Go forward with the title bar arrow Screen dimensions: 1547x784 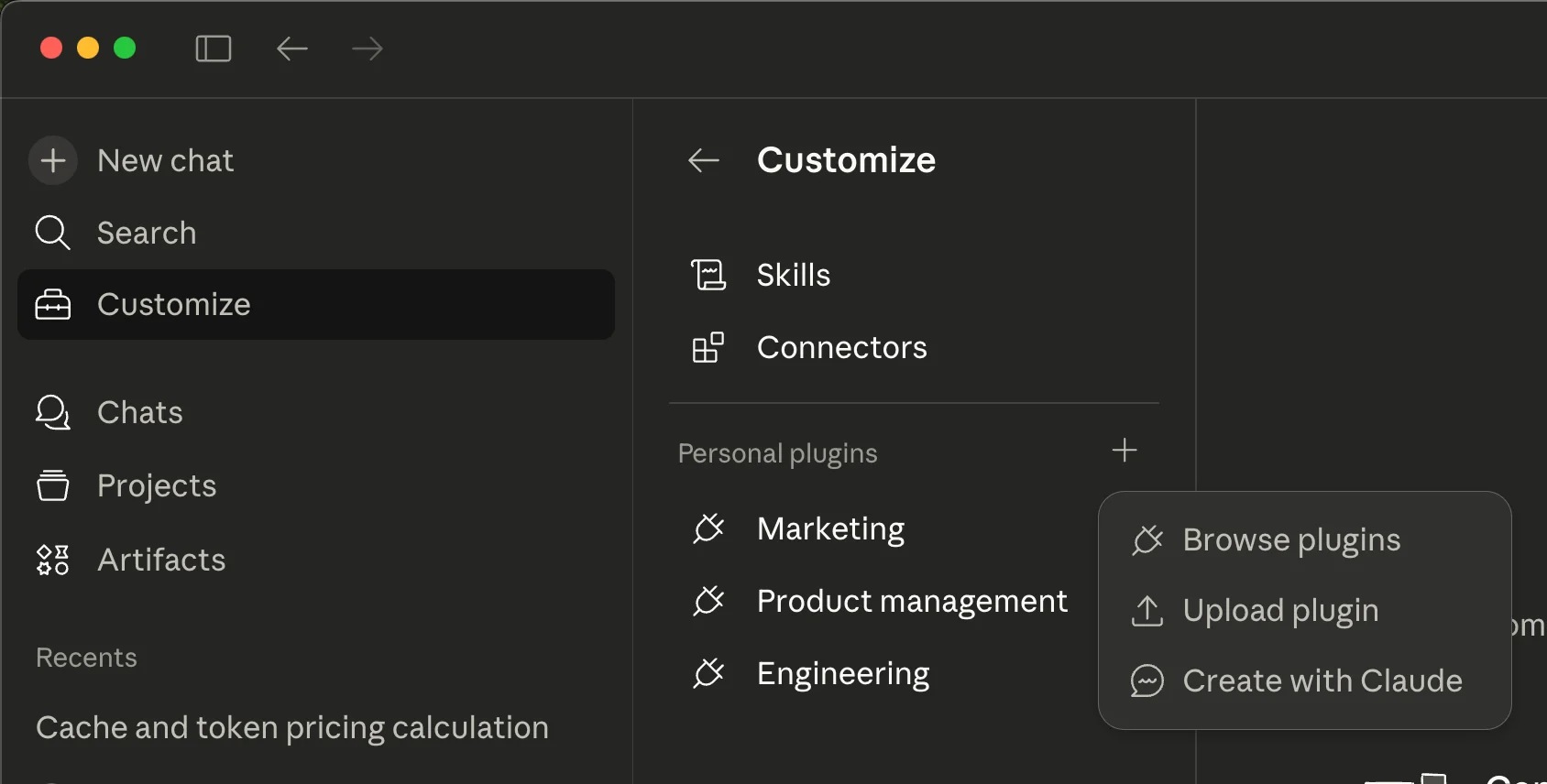[368, 49]
